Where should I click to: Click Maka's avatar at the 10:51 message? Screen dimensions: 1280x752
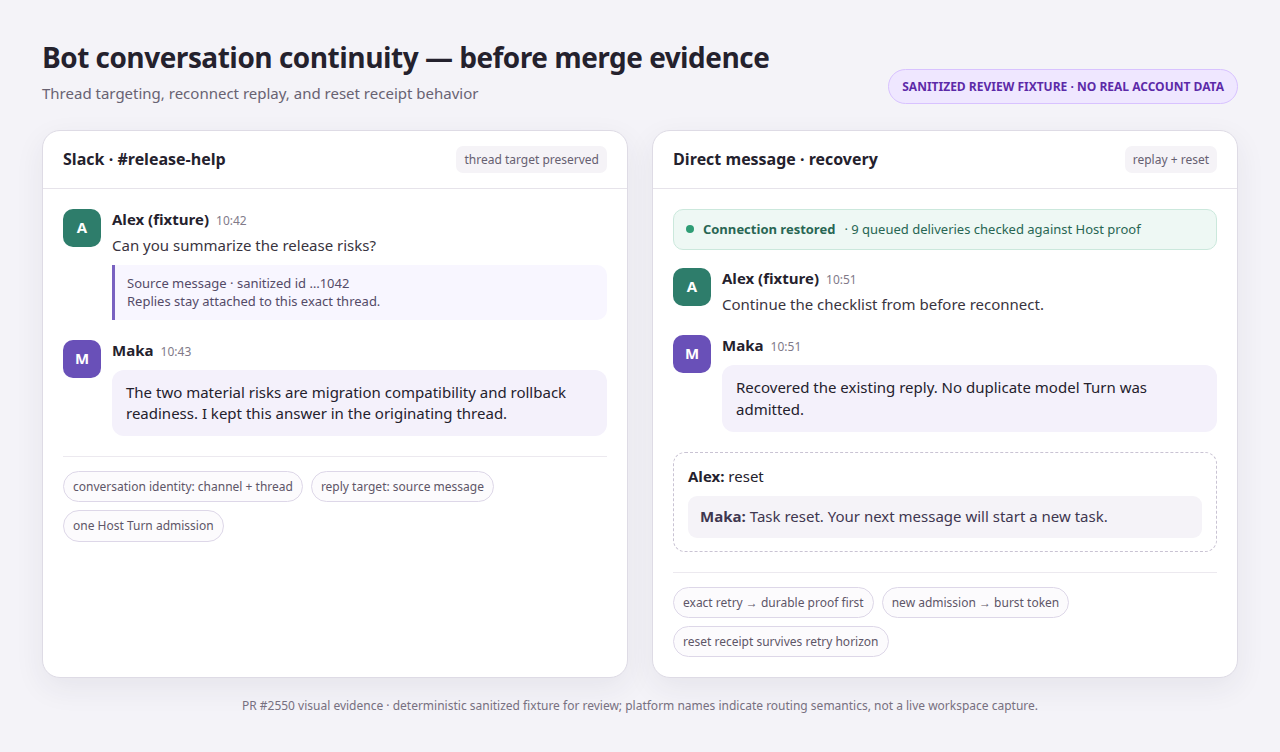(x=692, y=354)
